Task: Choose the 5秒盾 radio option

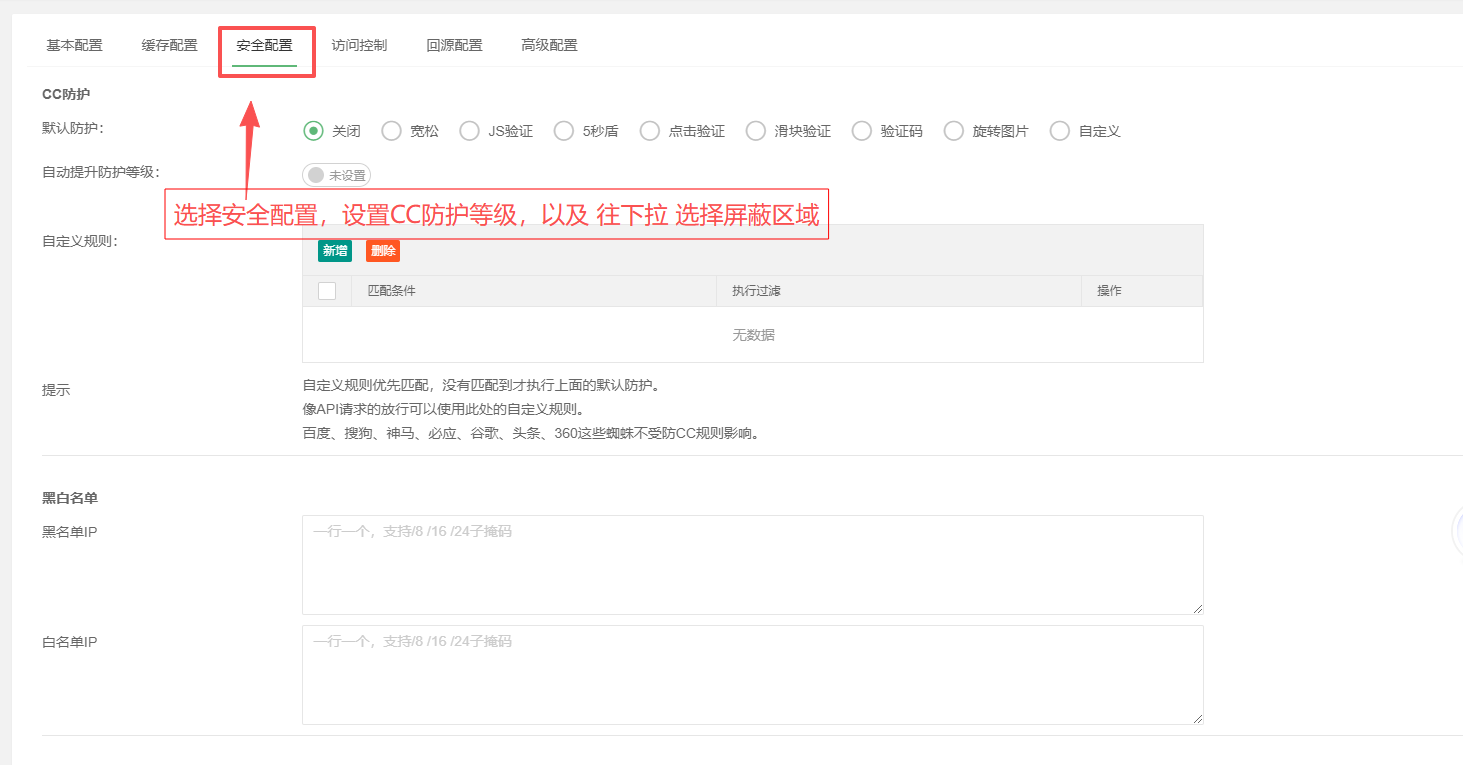Action: (564, 131)
